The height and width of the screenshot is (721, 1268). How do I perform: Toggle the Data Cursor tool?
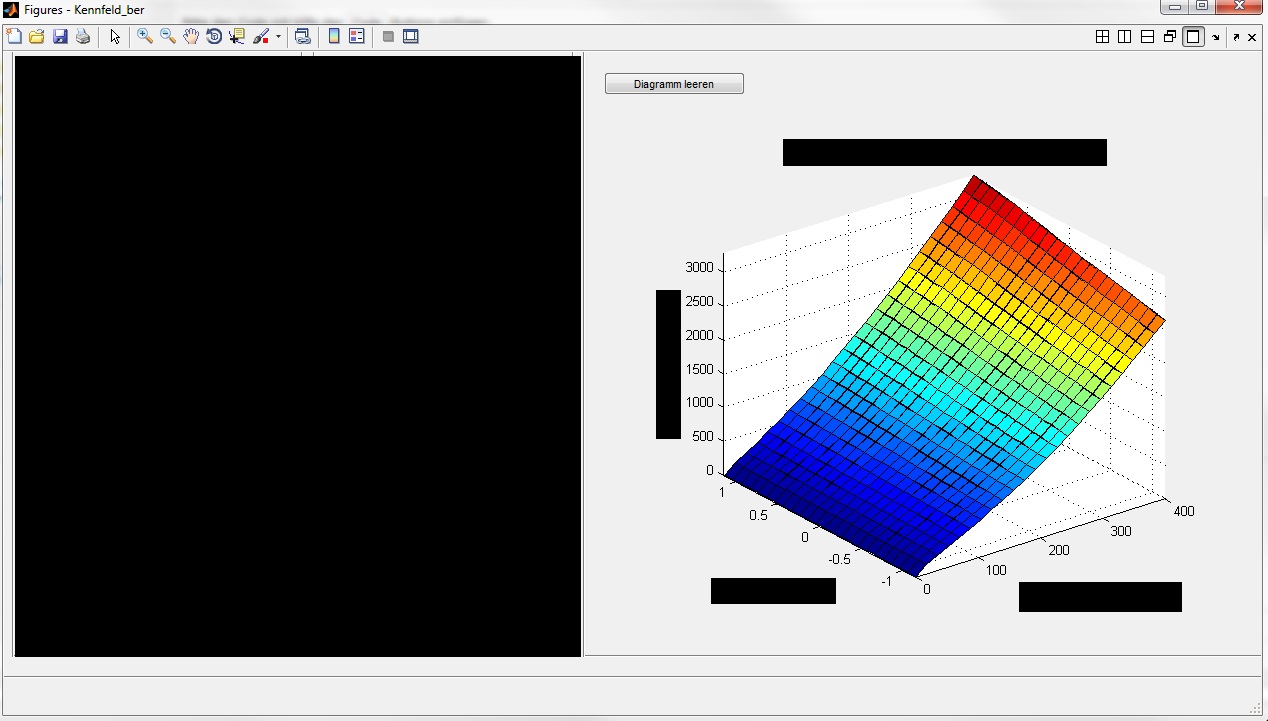point(237,37)
